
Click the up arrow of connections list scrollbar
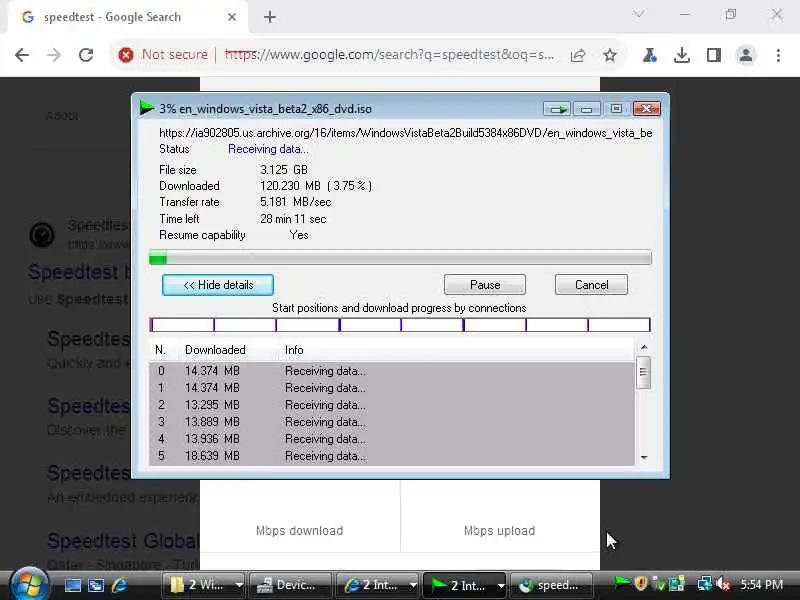click(x=644, y=347)
